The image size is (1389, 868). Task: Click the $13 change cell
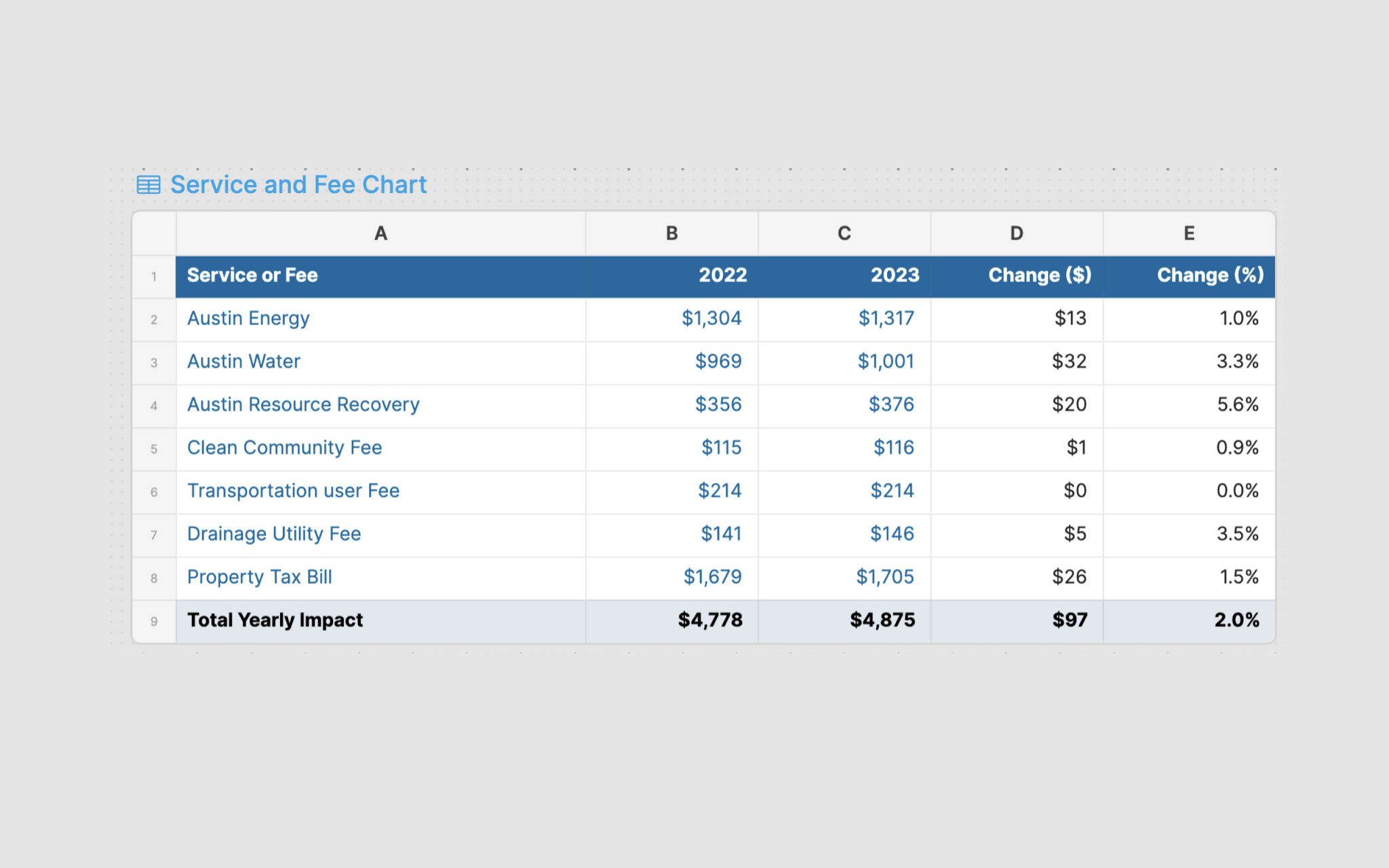pyautogui.click(x=1017, y=319)
